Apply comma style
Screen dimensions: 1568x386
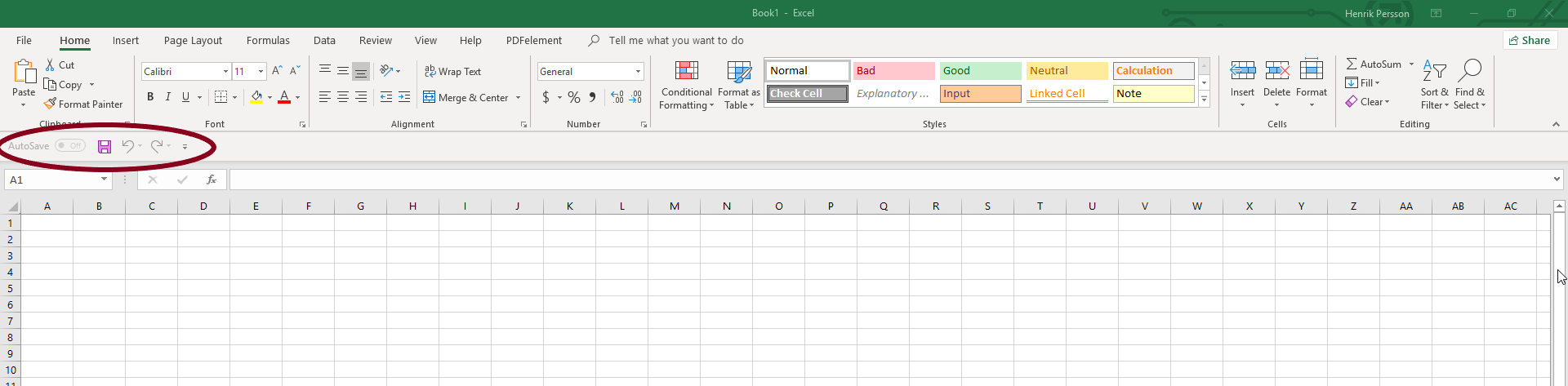click(592, 97)
